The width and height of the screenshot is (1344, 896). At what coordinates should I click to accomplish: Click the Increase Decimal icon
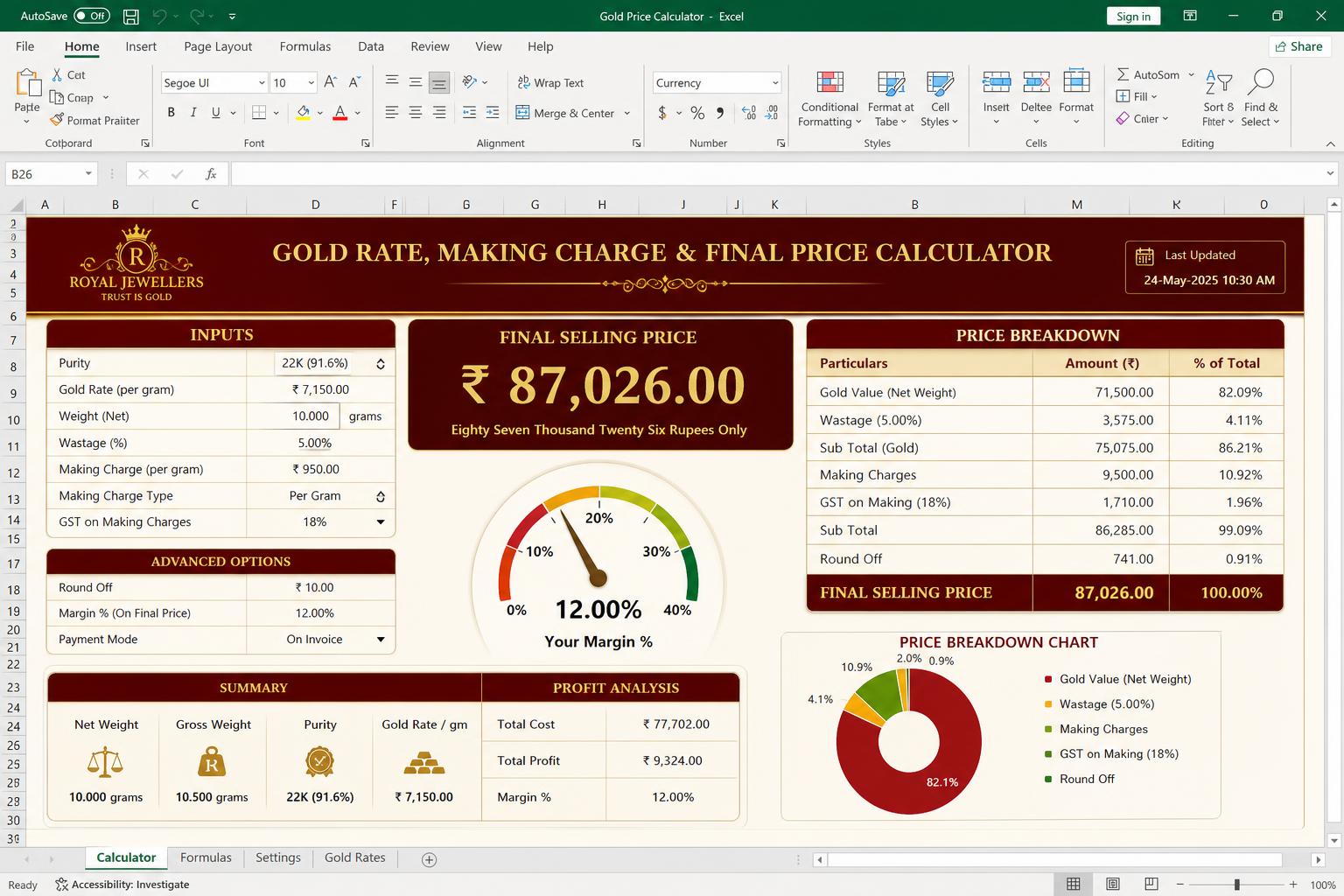click(x=749, y=113)
